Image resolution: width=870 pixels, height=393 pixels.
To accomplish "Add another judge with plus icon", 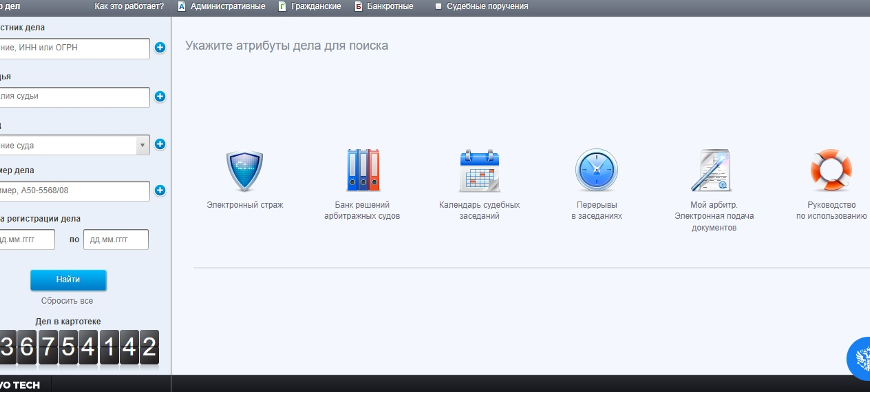I will [160, 97].
